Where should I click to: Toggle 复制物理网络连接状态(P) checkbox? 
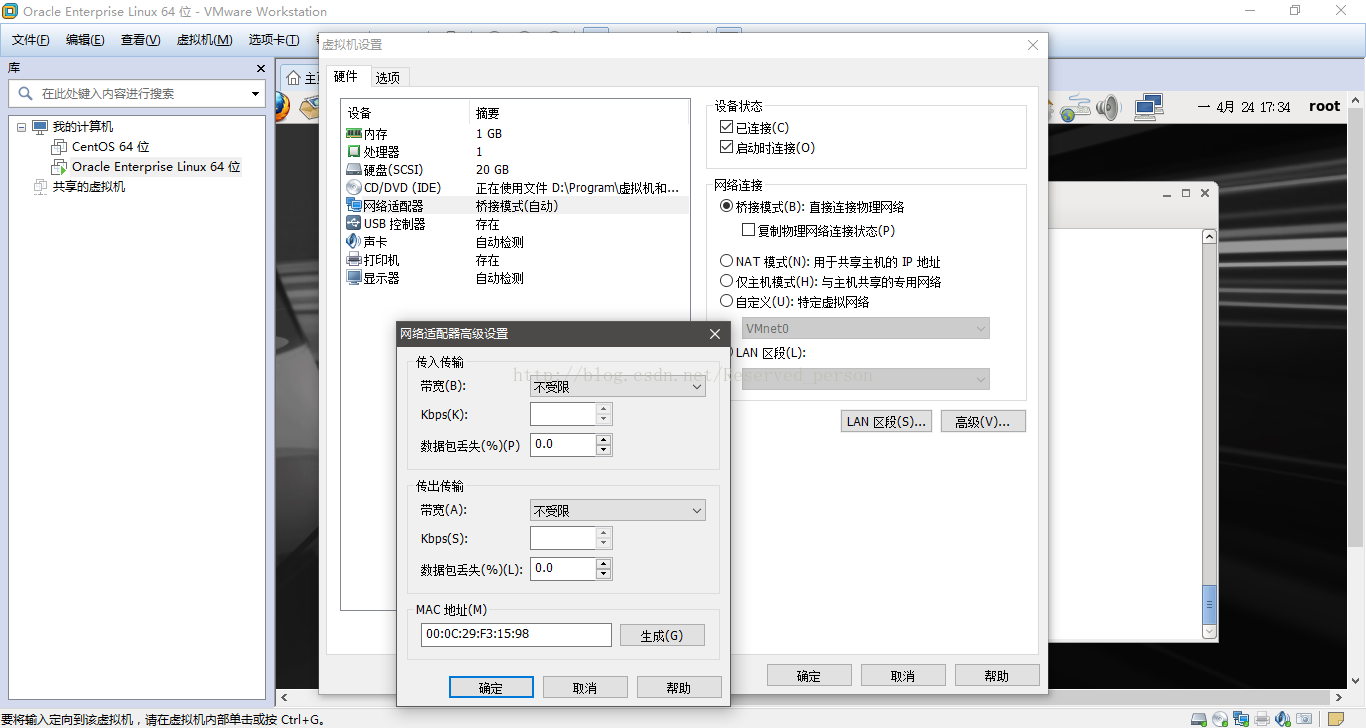click(748, 230)
